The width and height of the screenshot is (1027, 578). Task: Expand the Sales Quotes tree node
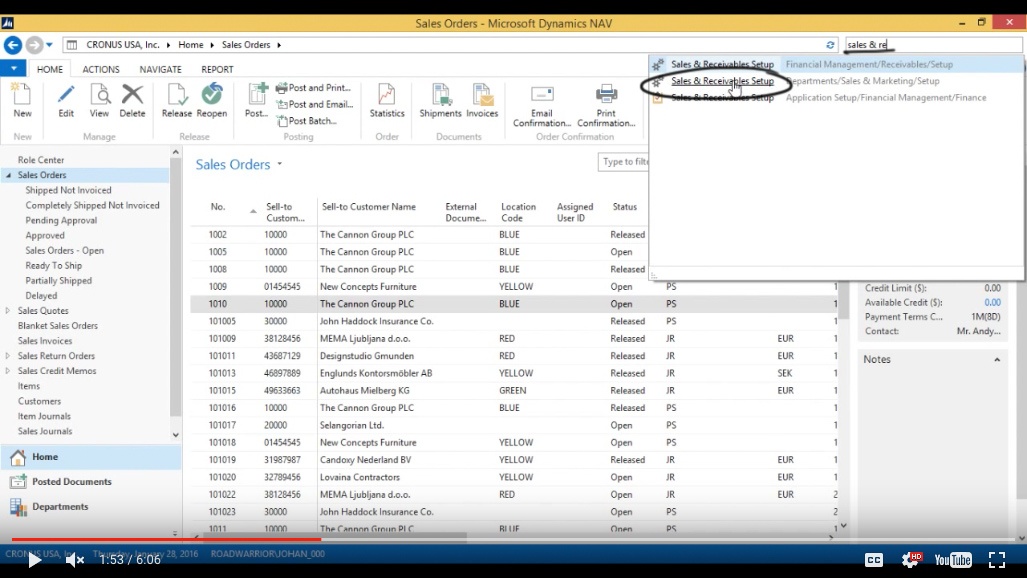coord(9,310)
